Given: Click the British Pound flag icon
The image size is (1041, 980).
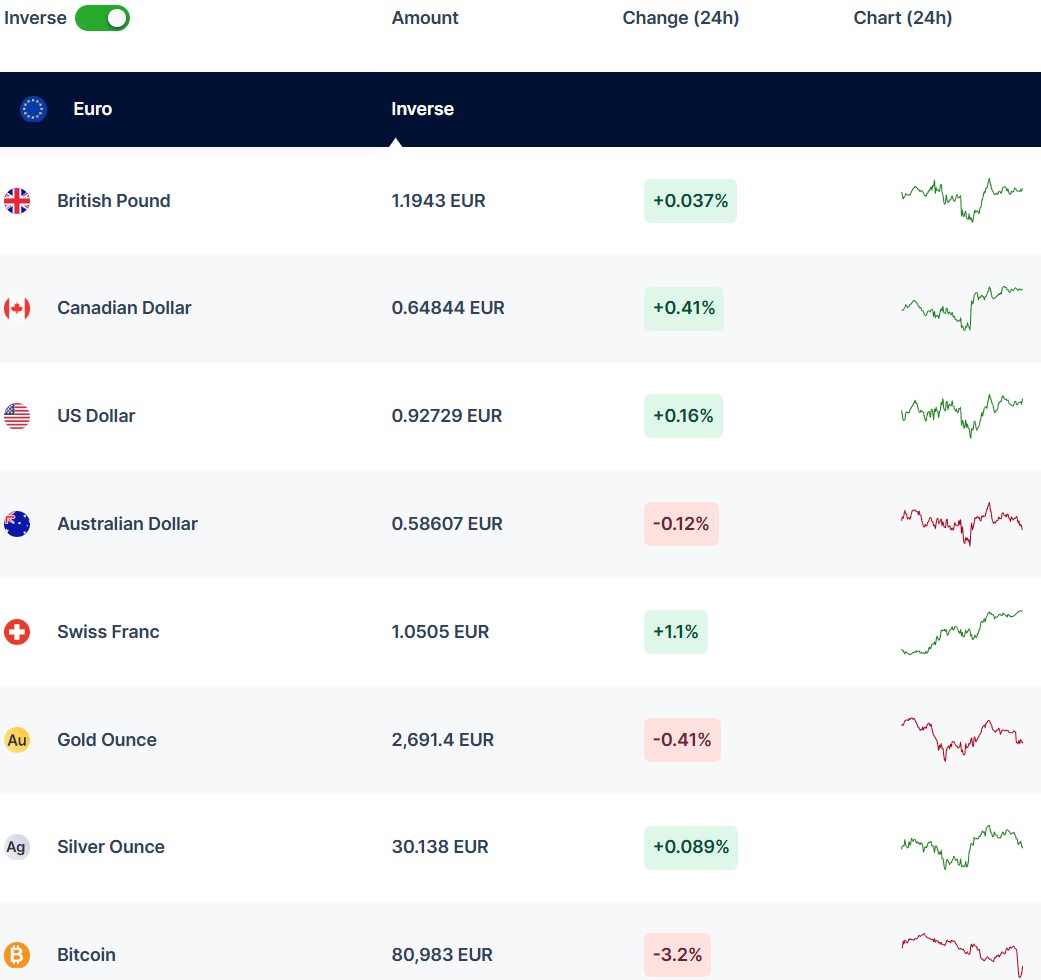Looking at the screenshot, I should pos(17,201).
